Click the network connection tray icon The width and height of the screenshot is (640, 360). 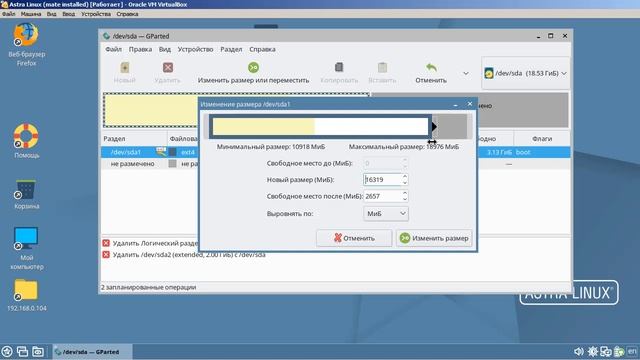click(x=606, y=351)
